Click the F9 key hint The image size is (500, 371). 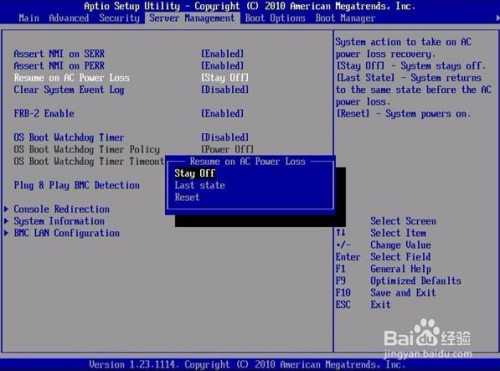pos(341,281)
